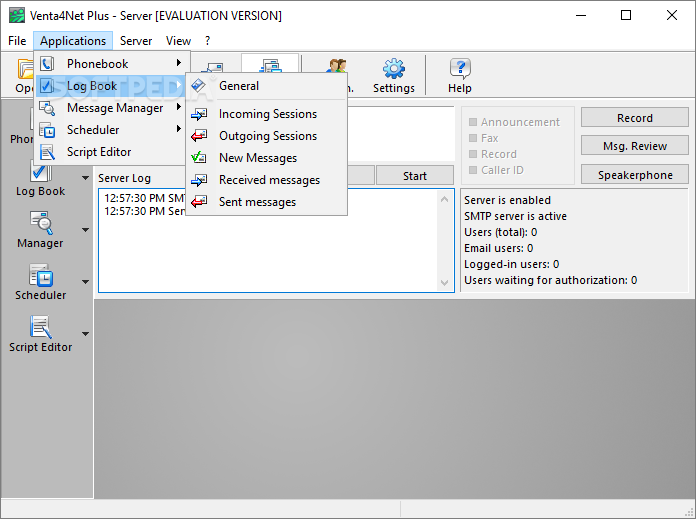
Task: Toggle the Caller ID checkbox
Action: click(x=473, y=170)
